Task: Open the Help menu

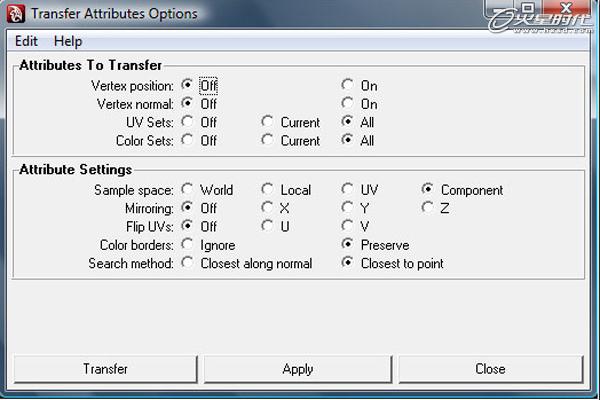Action: click(x=68, y=41)
